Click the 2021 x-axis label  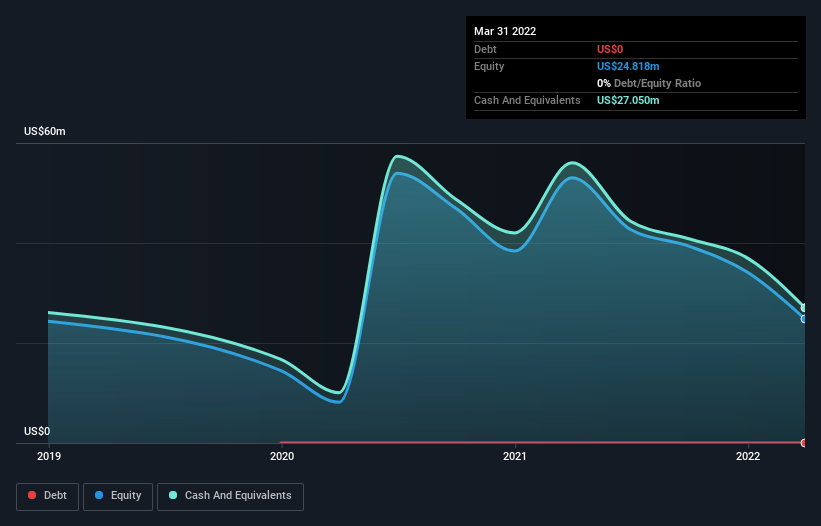point(515,456)
